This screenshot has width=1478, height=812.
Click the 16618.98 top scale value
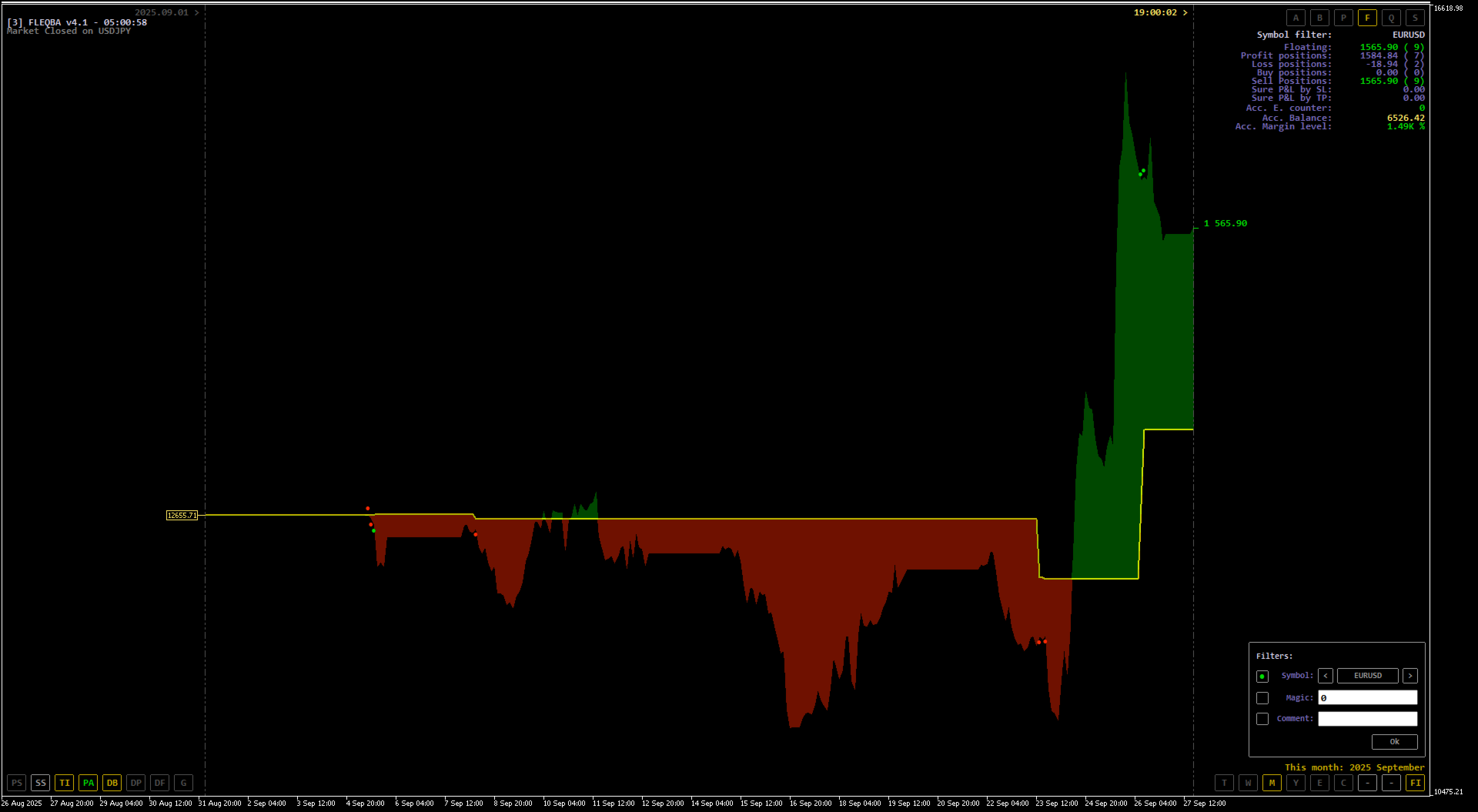tap(1448, 8)
